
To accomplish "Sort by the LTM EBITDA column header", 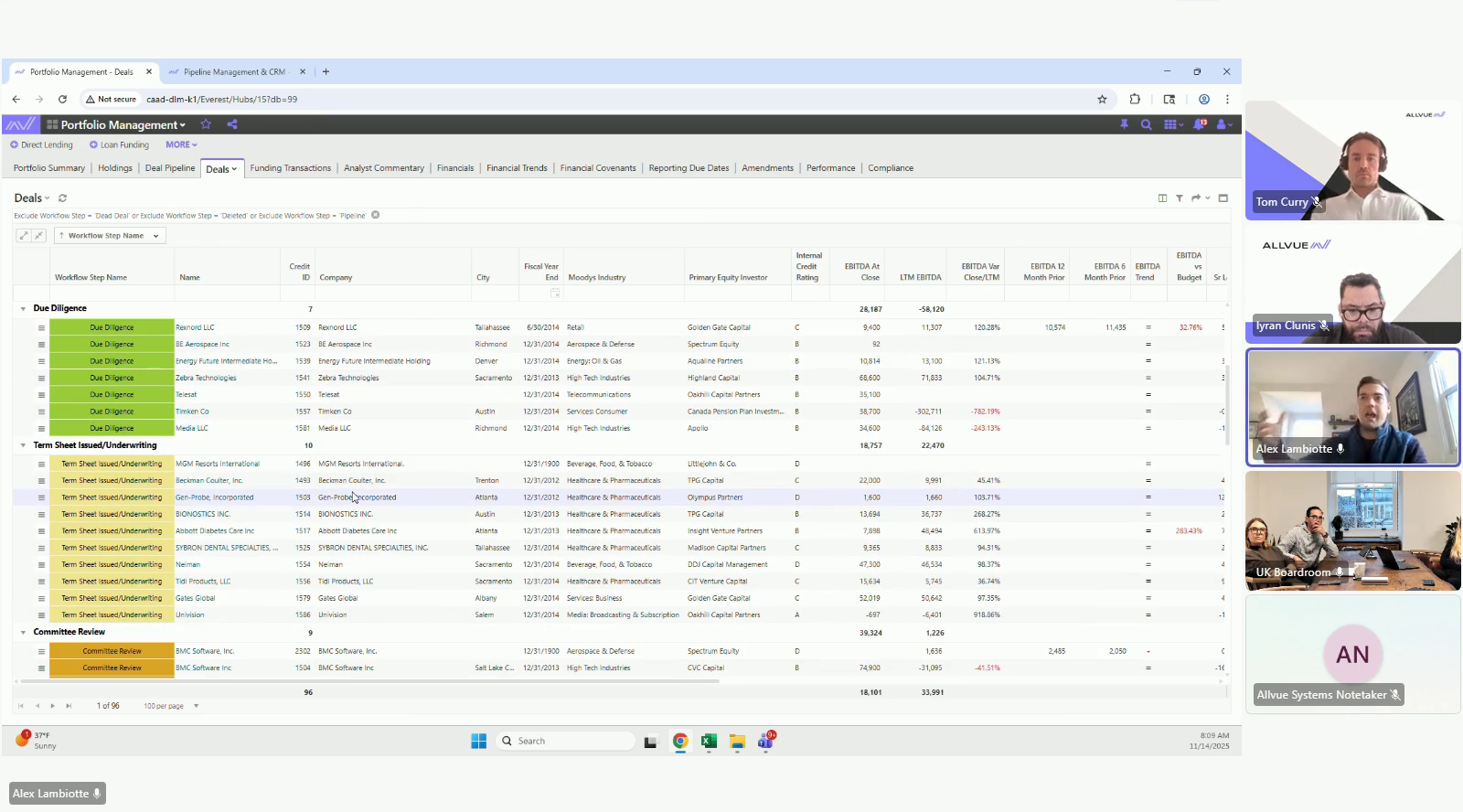I will click(921, 277).
